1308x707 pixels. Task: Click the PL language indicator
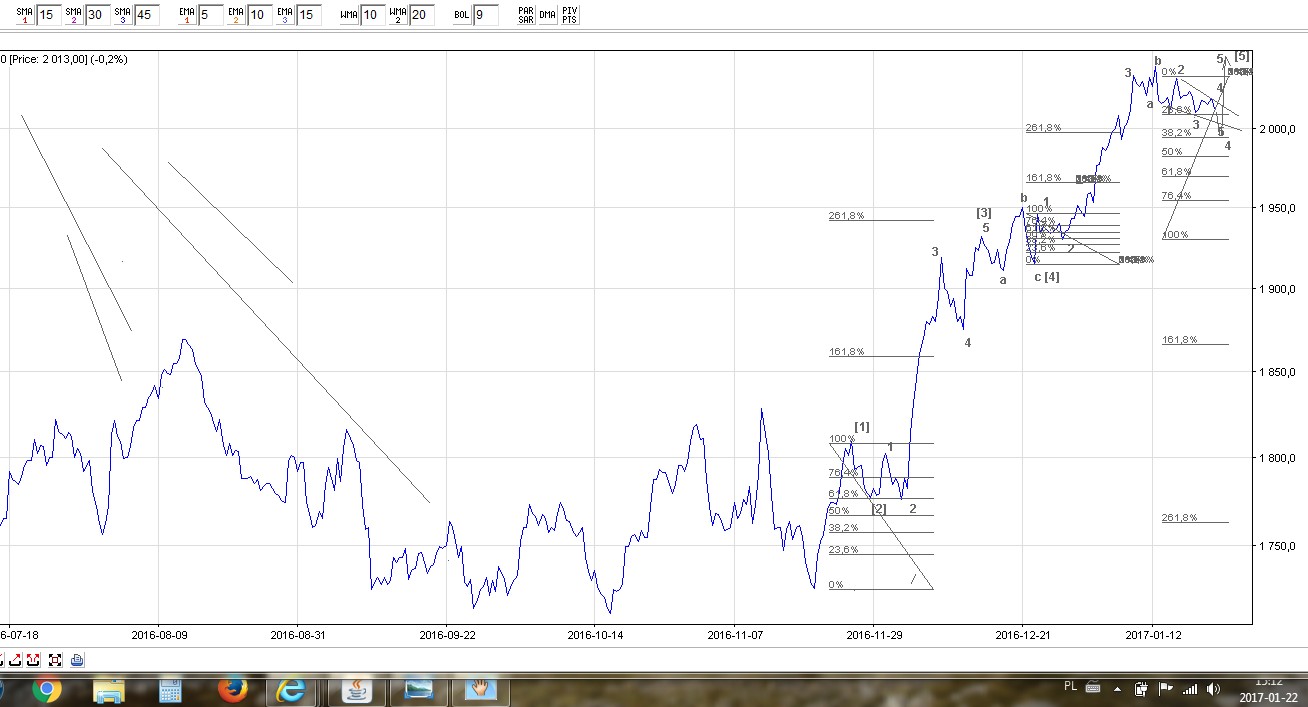[1070, 687]
